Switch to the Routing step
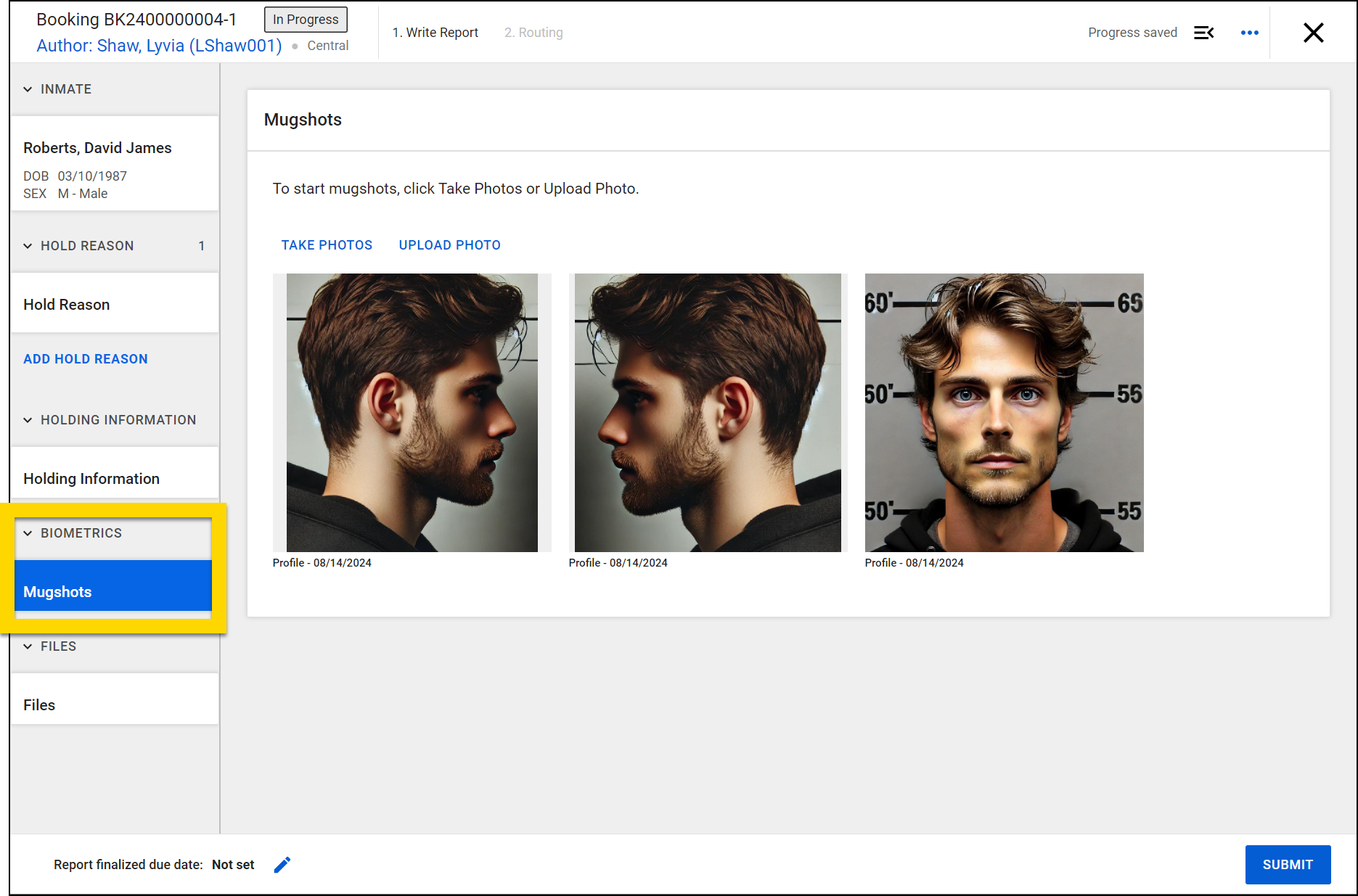The width and height of the screenshot is (1358, 896). pos(533,33)
